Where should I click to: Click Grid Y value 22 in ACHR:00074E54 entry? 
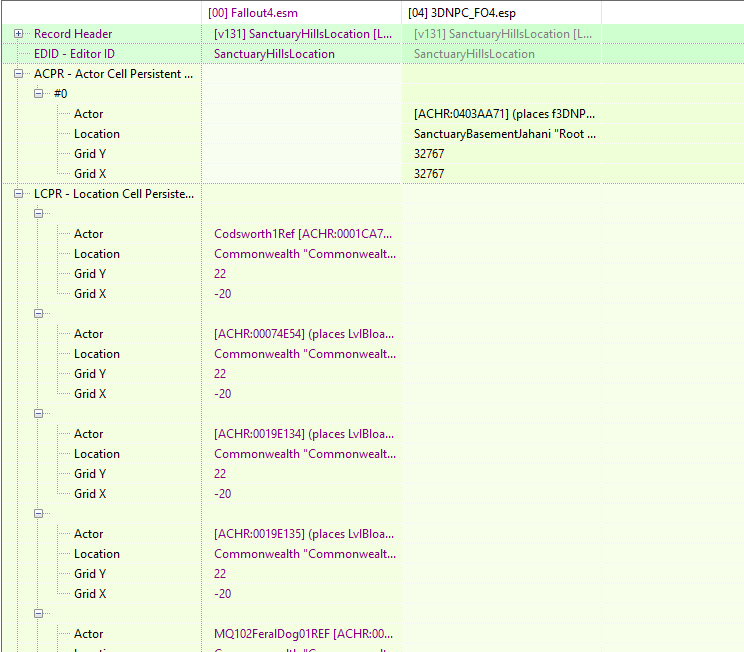(220, 373)
